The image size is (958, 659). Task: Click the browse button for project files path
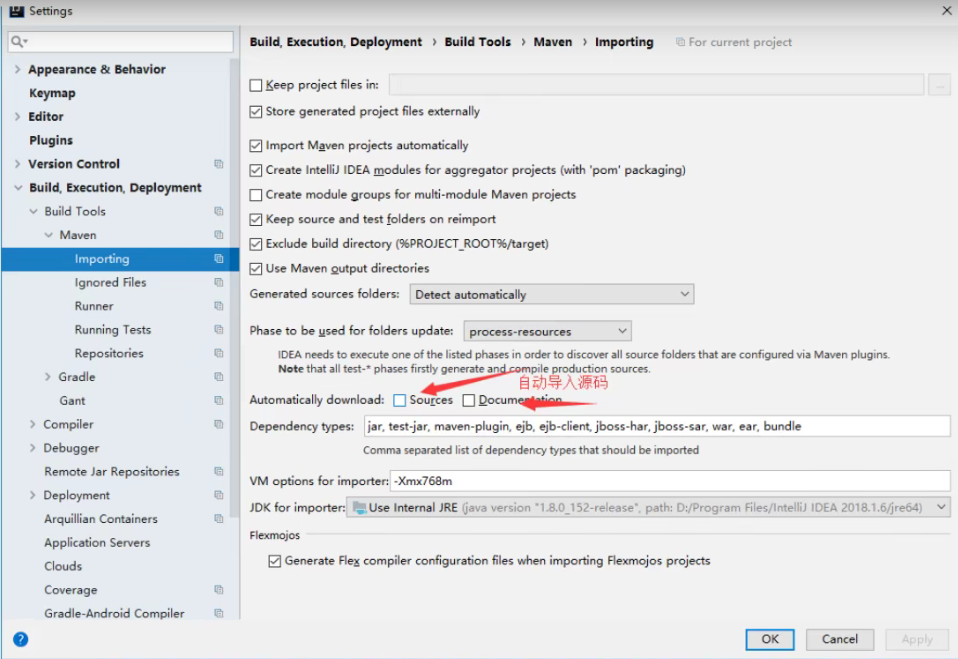939,85
